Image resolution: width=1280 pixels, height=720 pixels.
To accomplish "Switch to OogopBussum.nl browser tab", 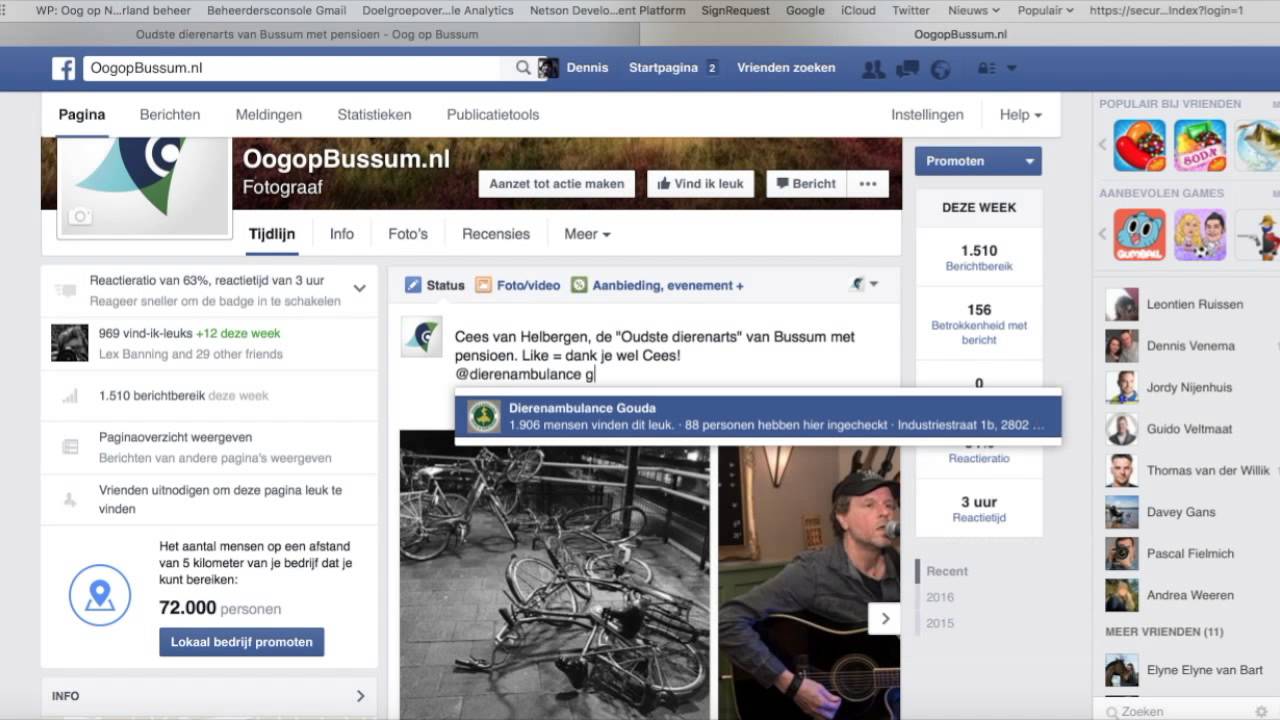I will (x=960, y=34).
